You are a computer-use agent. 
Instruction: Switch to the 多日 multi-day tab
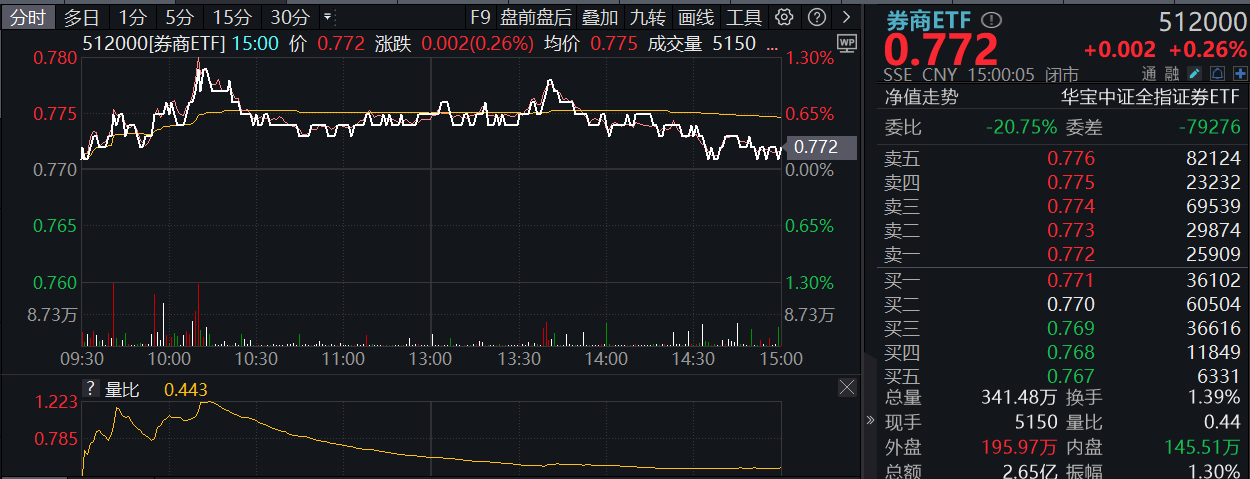click(81, 18)
